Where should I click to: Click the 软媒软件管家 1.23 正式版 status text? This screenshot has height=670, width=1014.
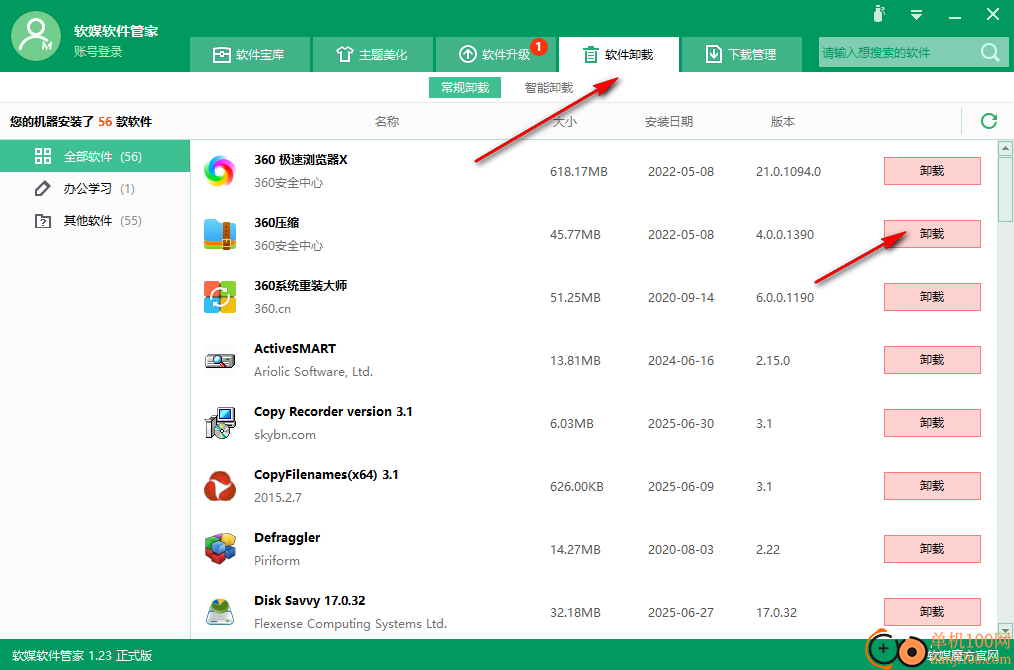pos(82,655)
